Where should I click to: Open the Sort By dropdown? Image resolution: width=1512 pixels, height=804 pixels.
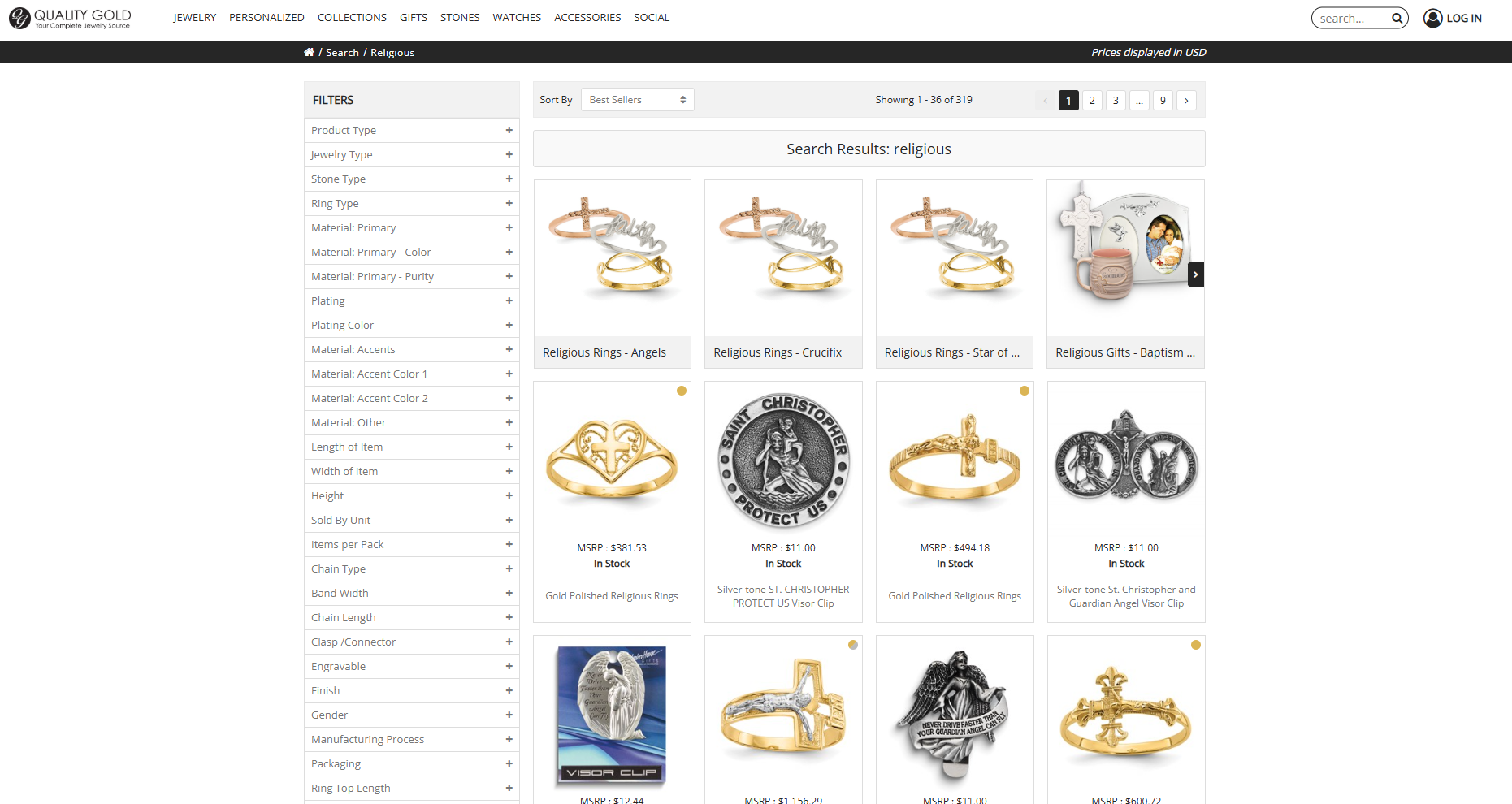[637, 99]
